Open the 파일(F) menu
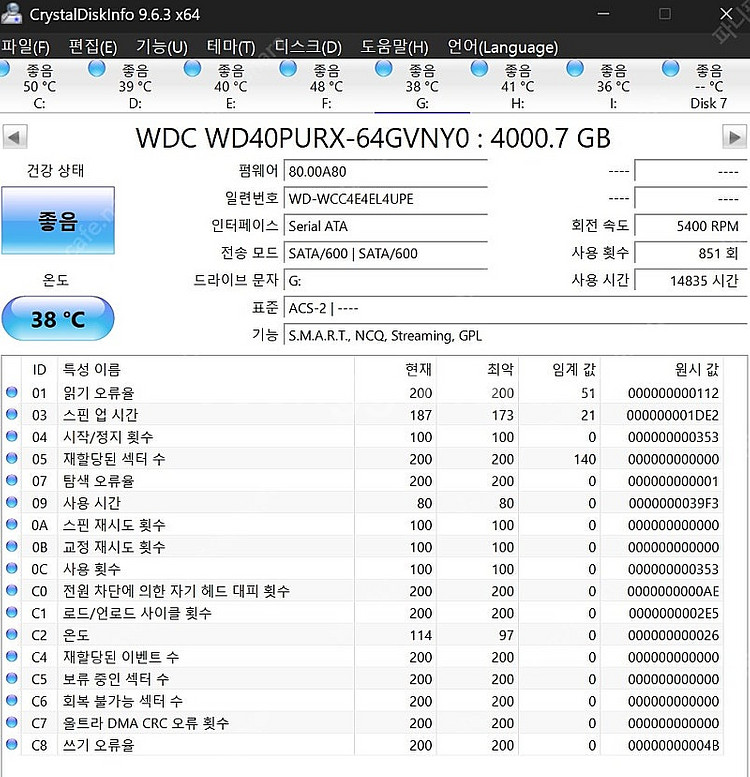This screenshot has width=750, height=777. pos(25,47)
